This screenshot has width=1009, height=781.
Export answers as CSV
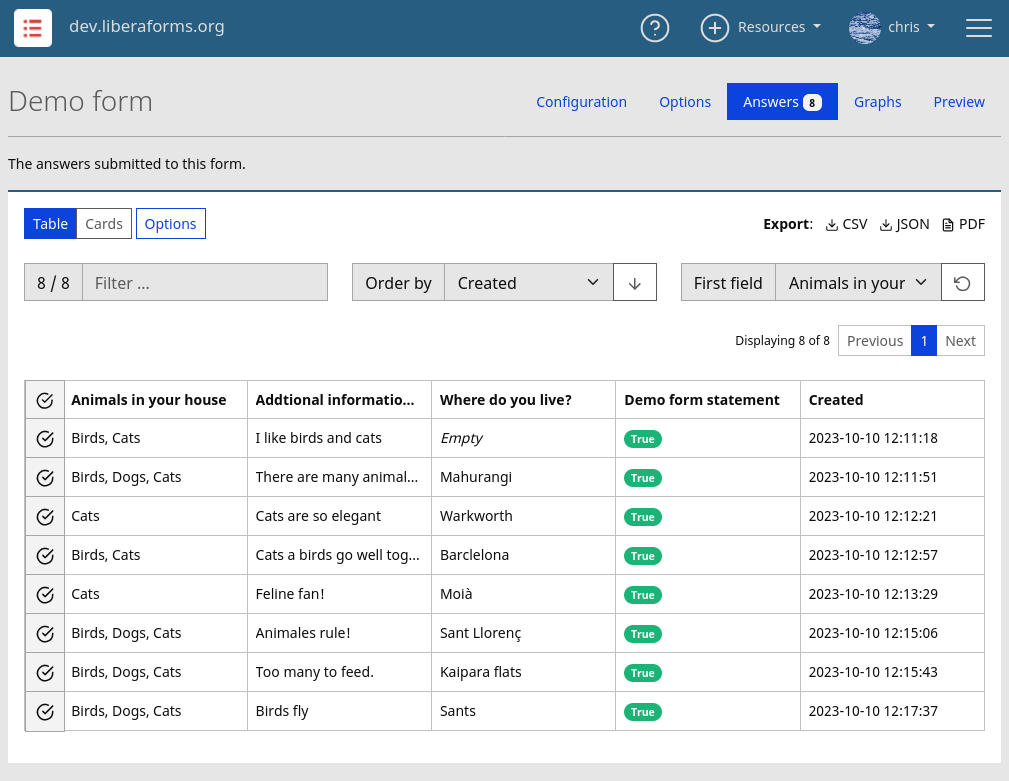[x=846, y=225]
